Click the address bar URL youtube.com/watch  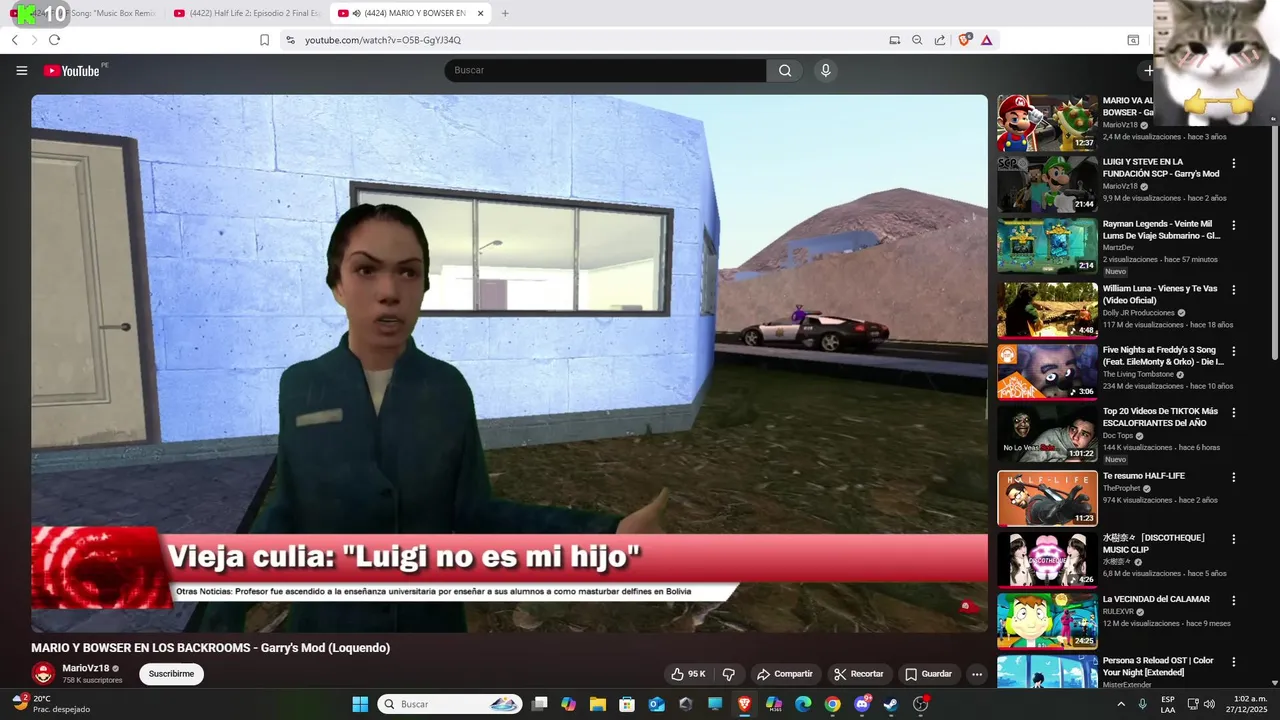pyautogui.click(x=383, y=40)
